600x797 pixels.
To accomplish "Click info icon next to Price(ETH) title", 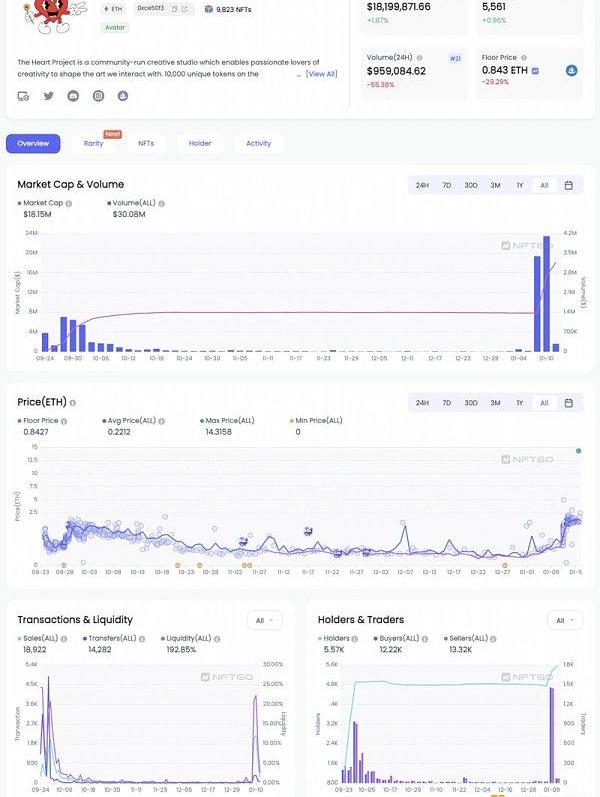I will pos(73,402).
